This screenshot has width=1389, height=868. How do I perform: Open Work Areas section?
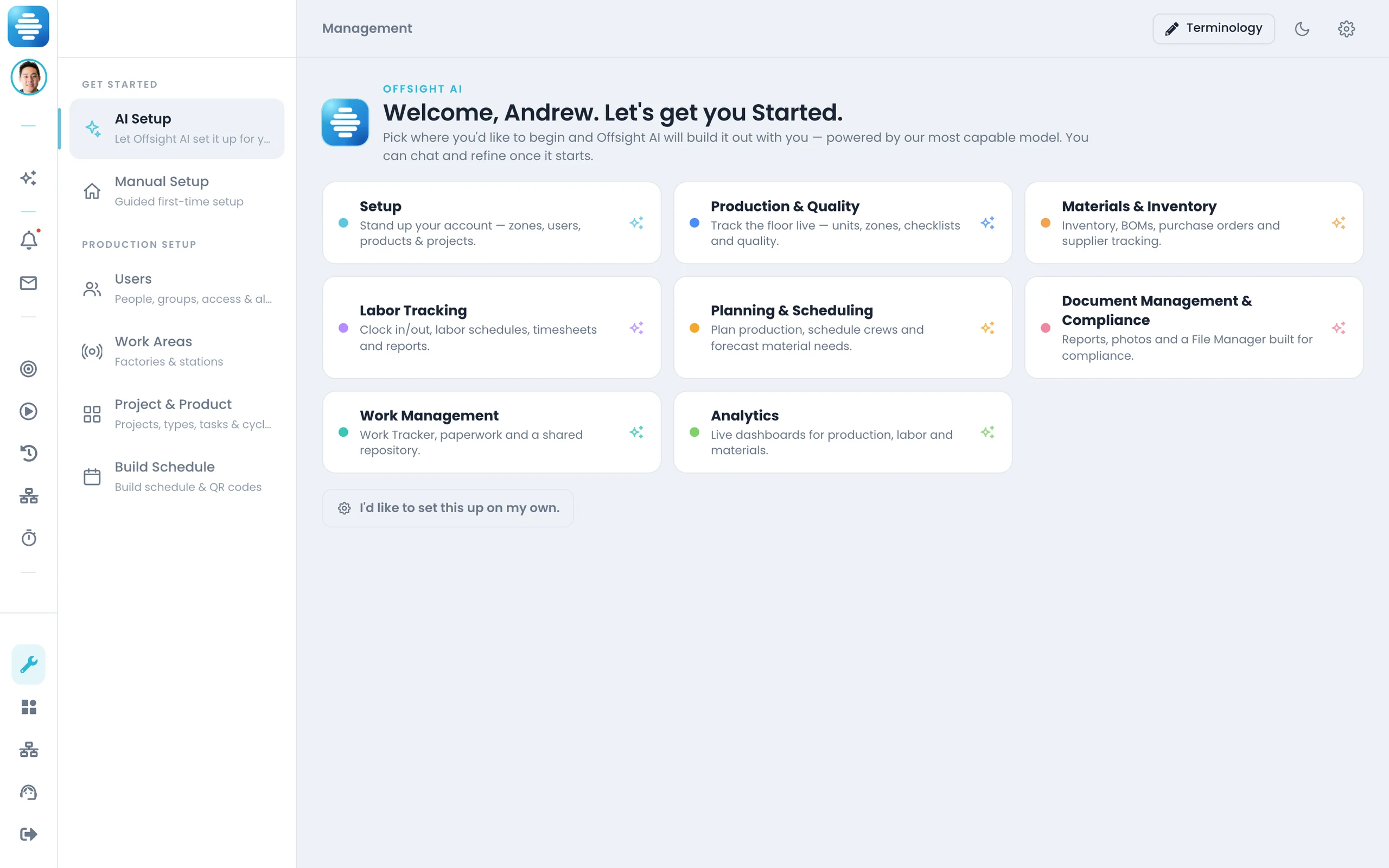point(177,352)
